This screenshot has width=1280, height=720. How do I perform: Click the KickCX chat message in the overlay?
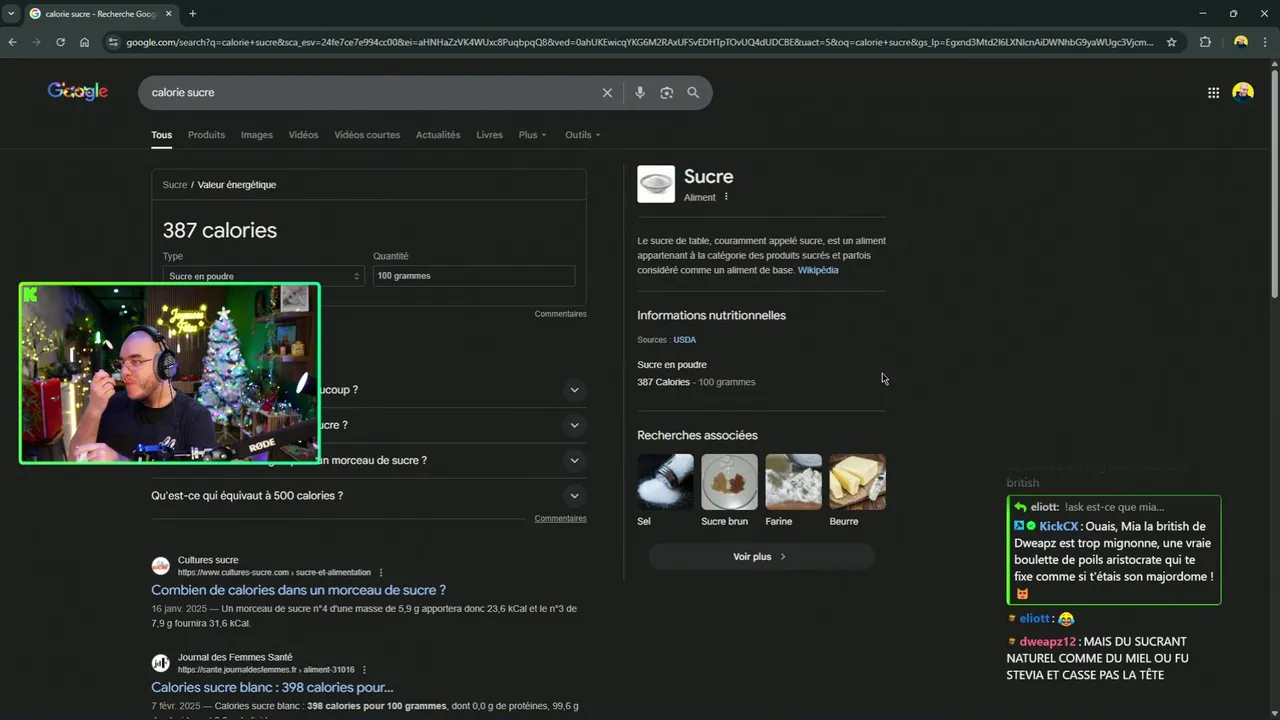click(1114, 550)
